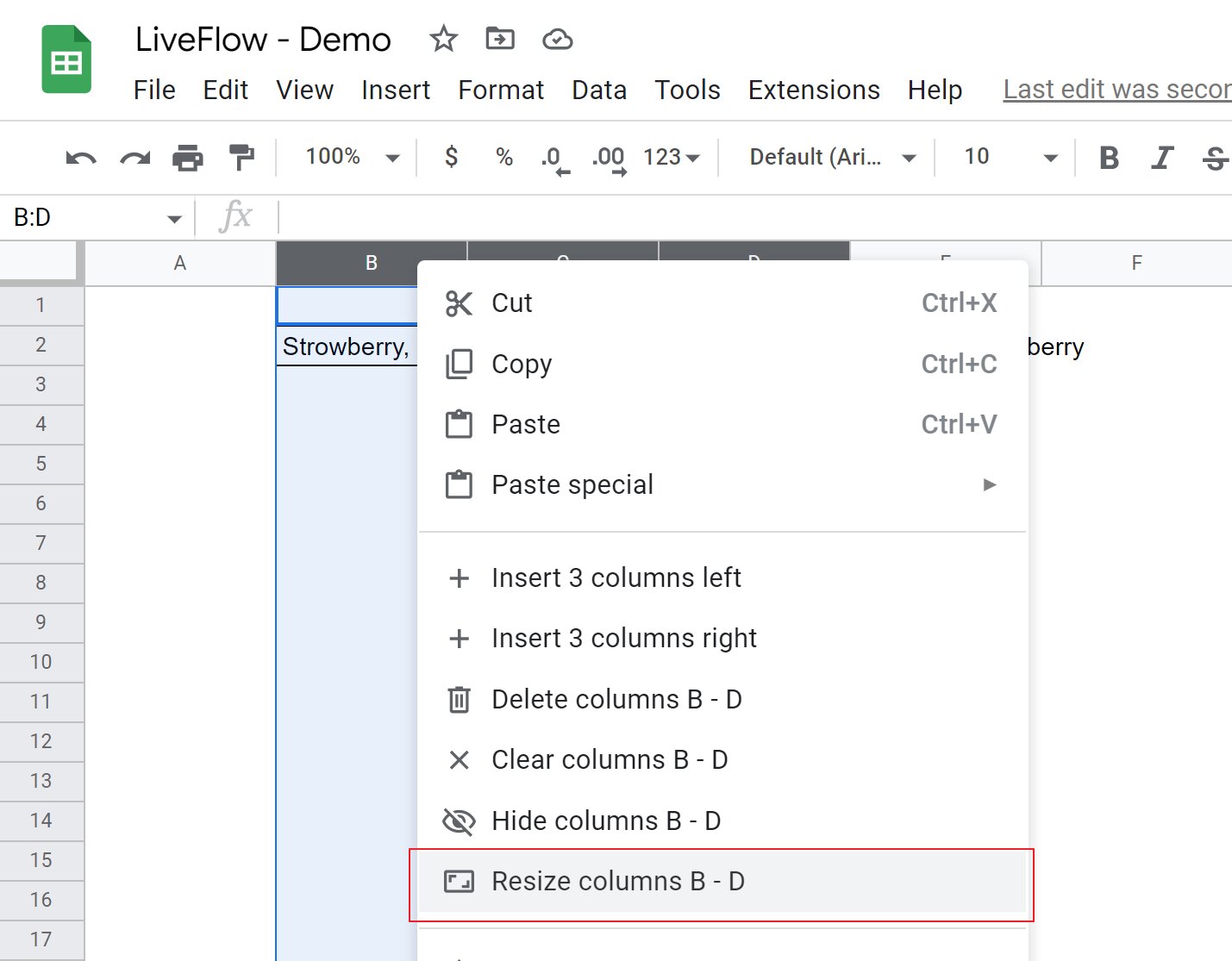Click the move to folder icon
This screenshot has width=1232, height=961.
click(x=500, y=39)
